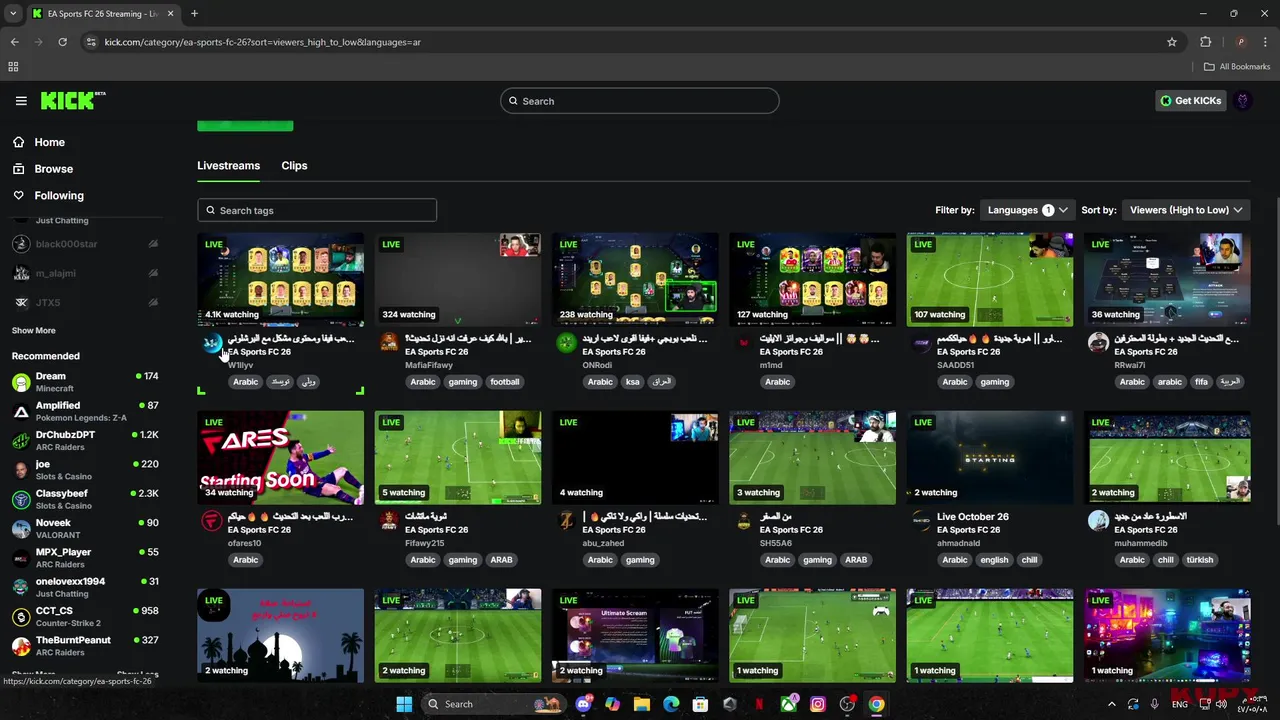
Task: Open the user profile avatar menu
Action: click(1243, 101)
